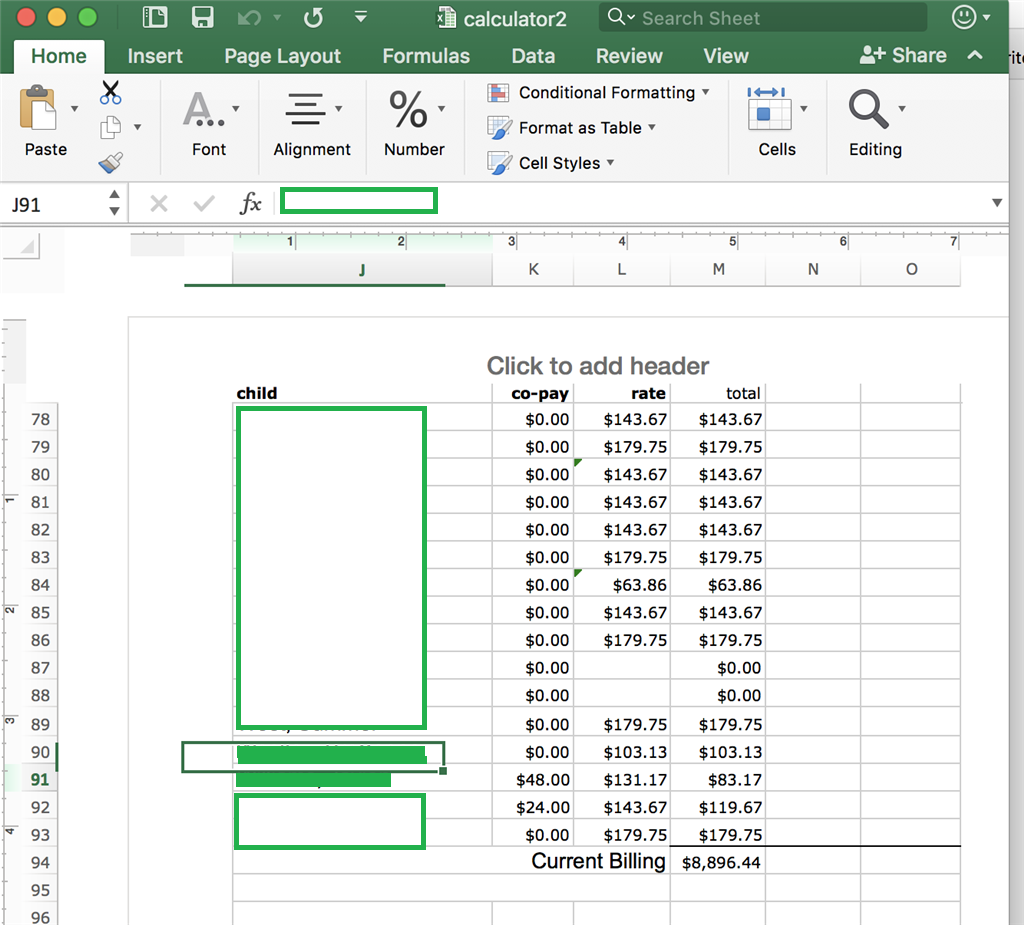Switch to the Formulas ribbon tab
The height and width of the screenshot is (925, 1024).
(x=426, y=56)
